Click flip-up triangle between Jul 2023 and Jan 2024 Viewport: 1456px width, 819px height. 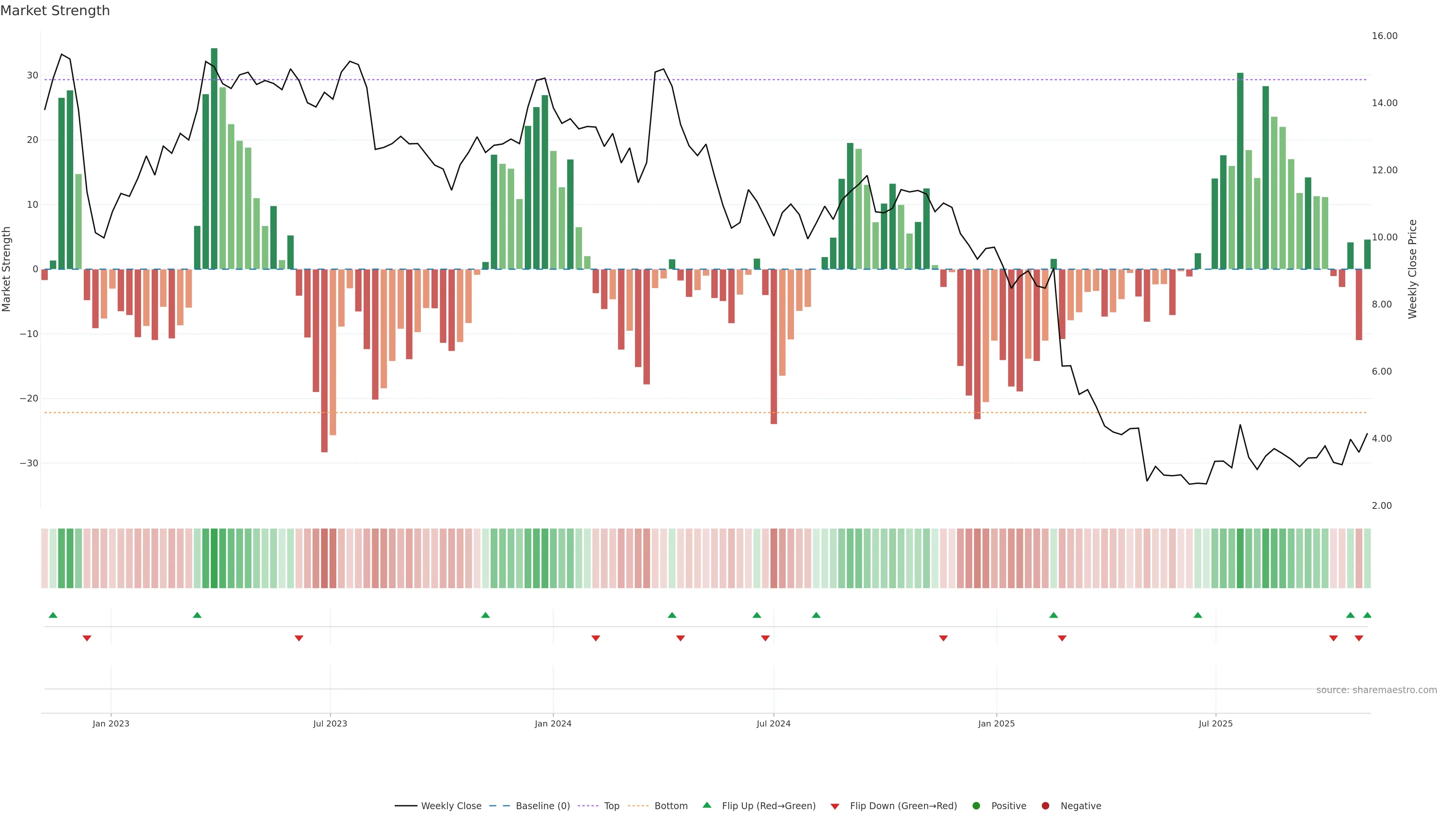point(485,615)
